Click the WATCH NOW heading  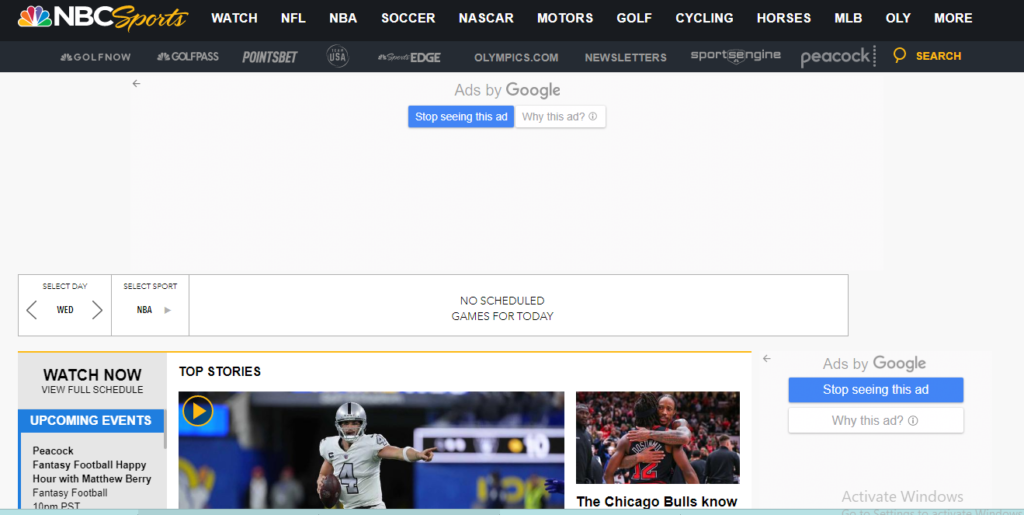(x=92, y=375)
